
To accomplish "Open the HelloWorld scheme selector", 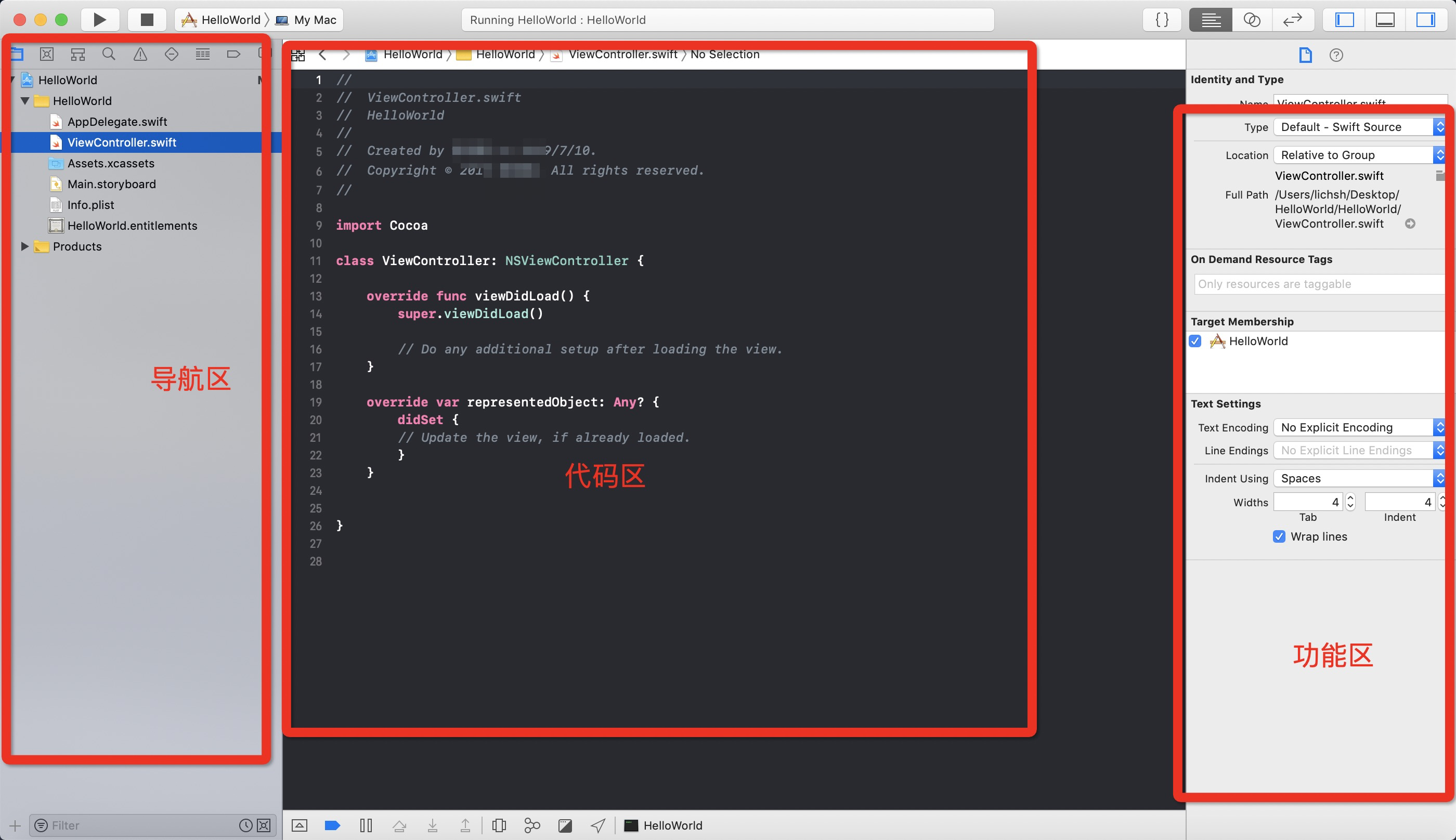I will point(222,20).
